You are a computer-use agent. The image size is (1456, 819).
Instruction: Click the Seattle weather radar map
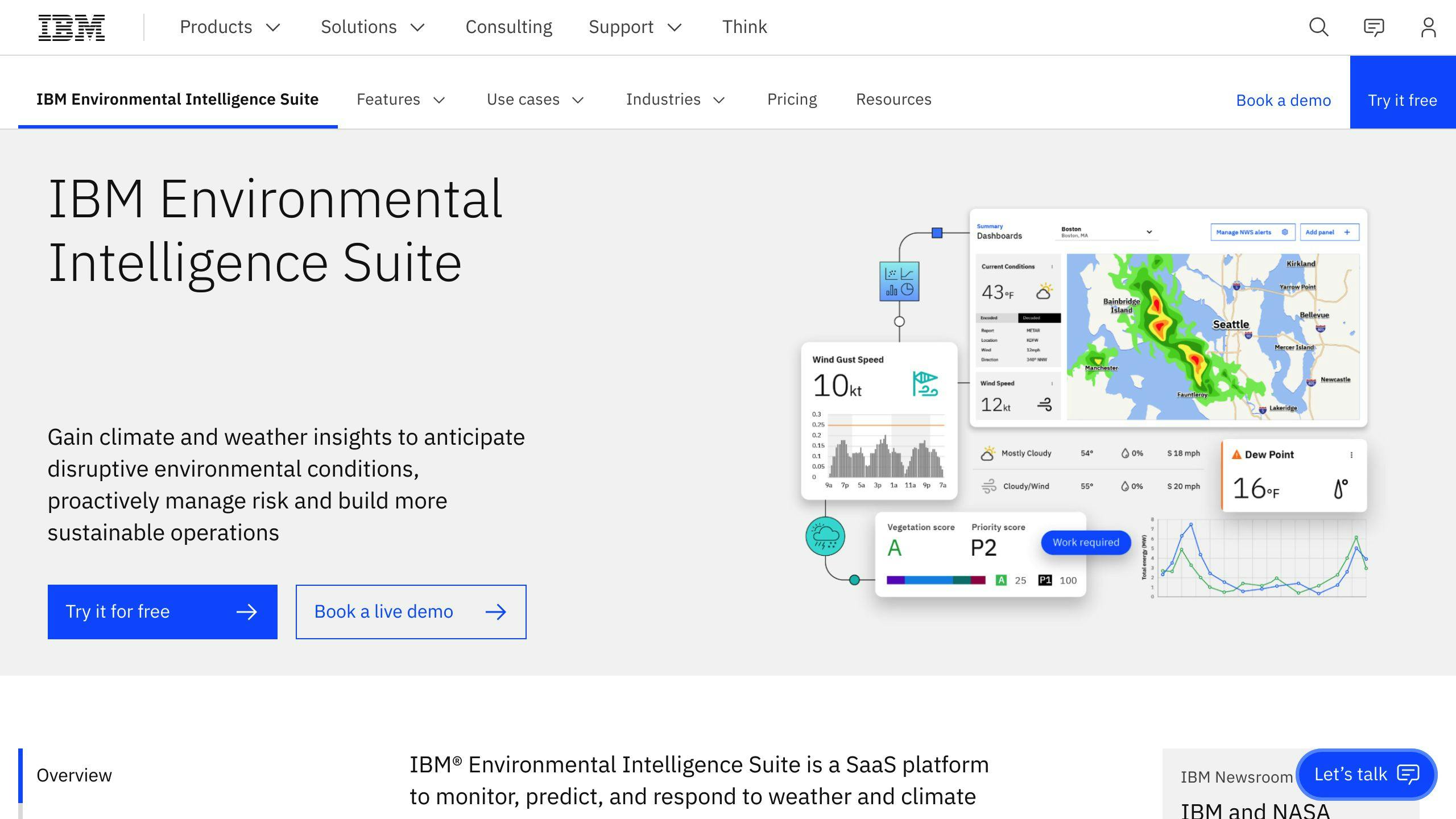click(1213, 337)
